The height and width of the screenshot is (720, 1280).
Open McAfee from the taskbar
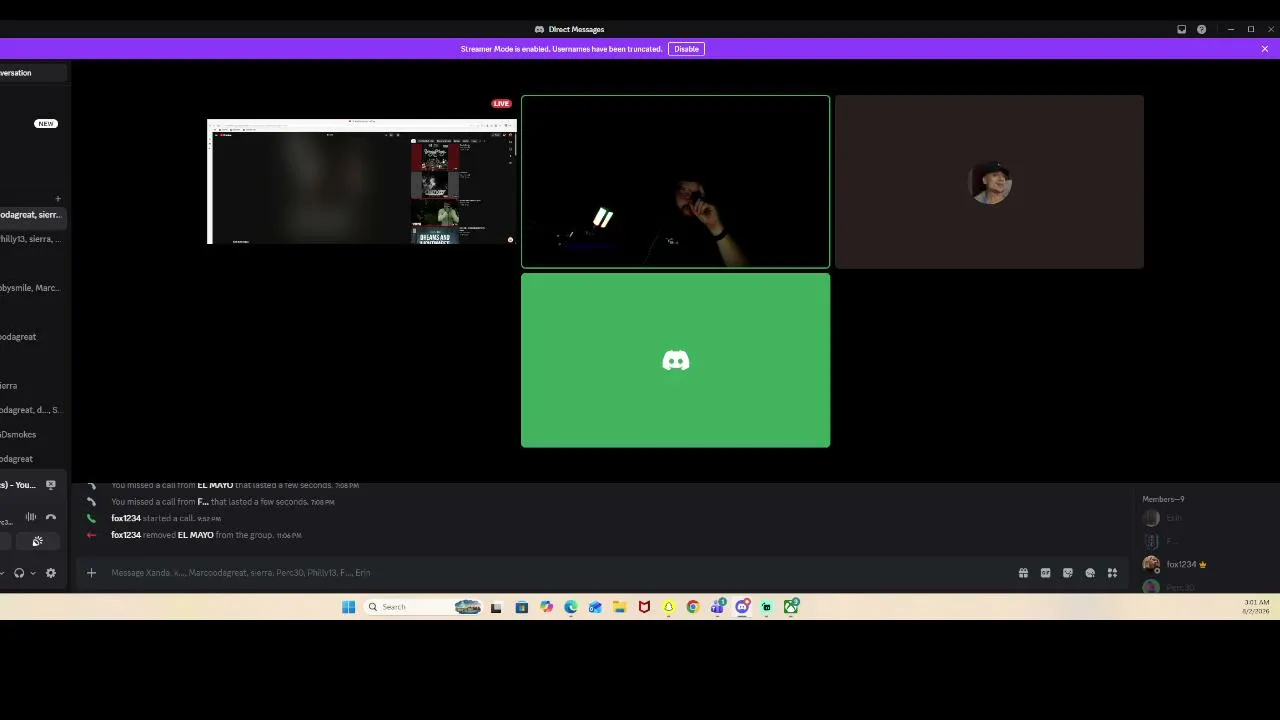pyautogui.click(x=644, y=607)
